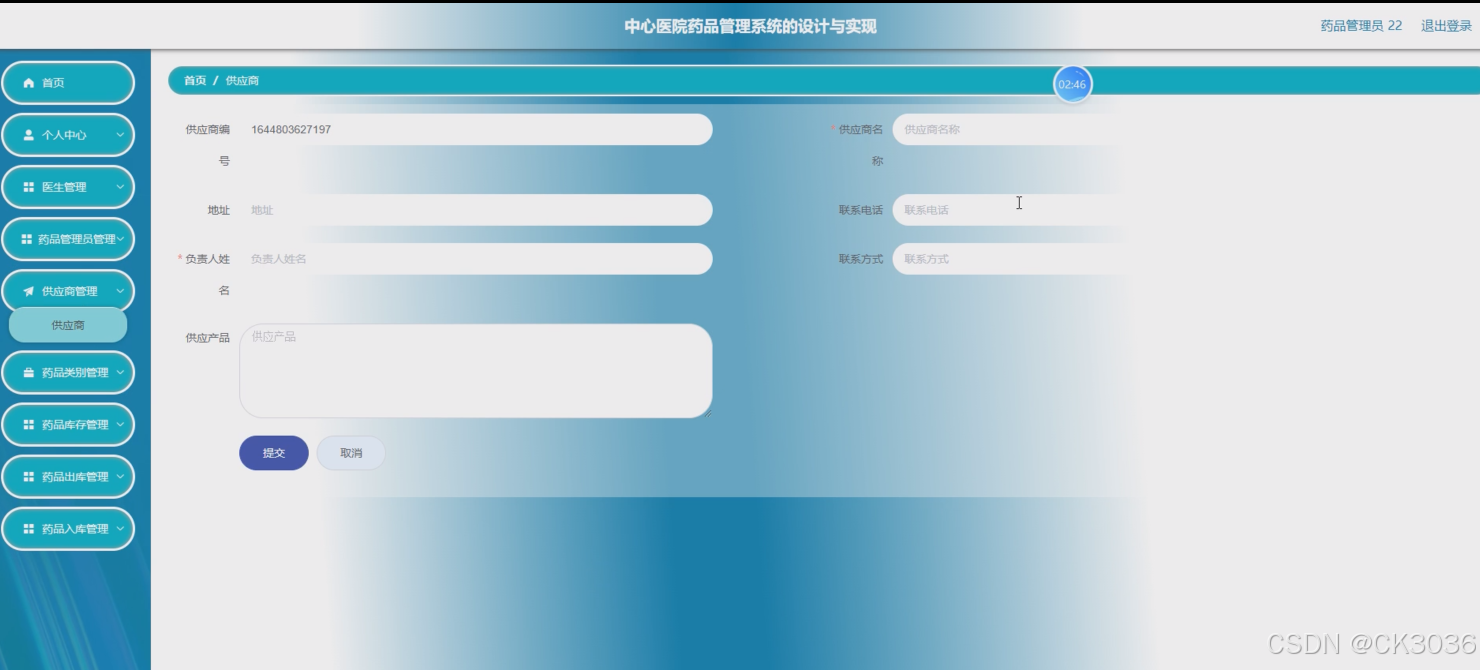Expand the 药品入库管理 chevron

point(120,529)
